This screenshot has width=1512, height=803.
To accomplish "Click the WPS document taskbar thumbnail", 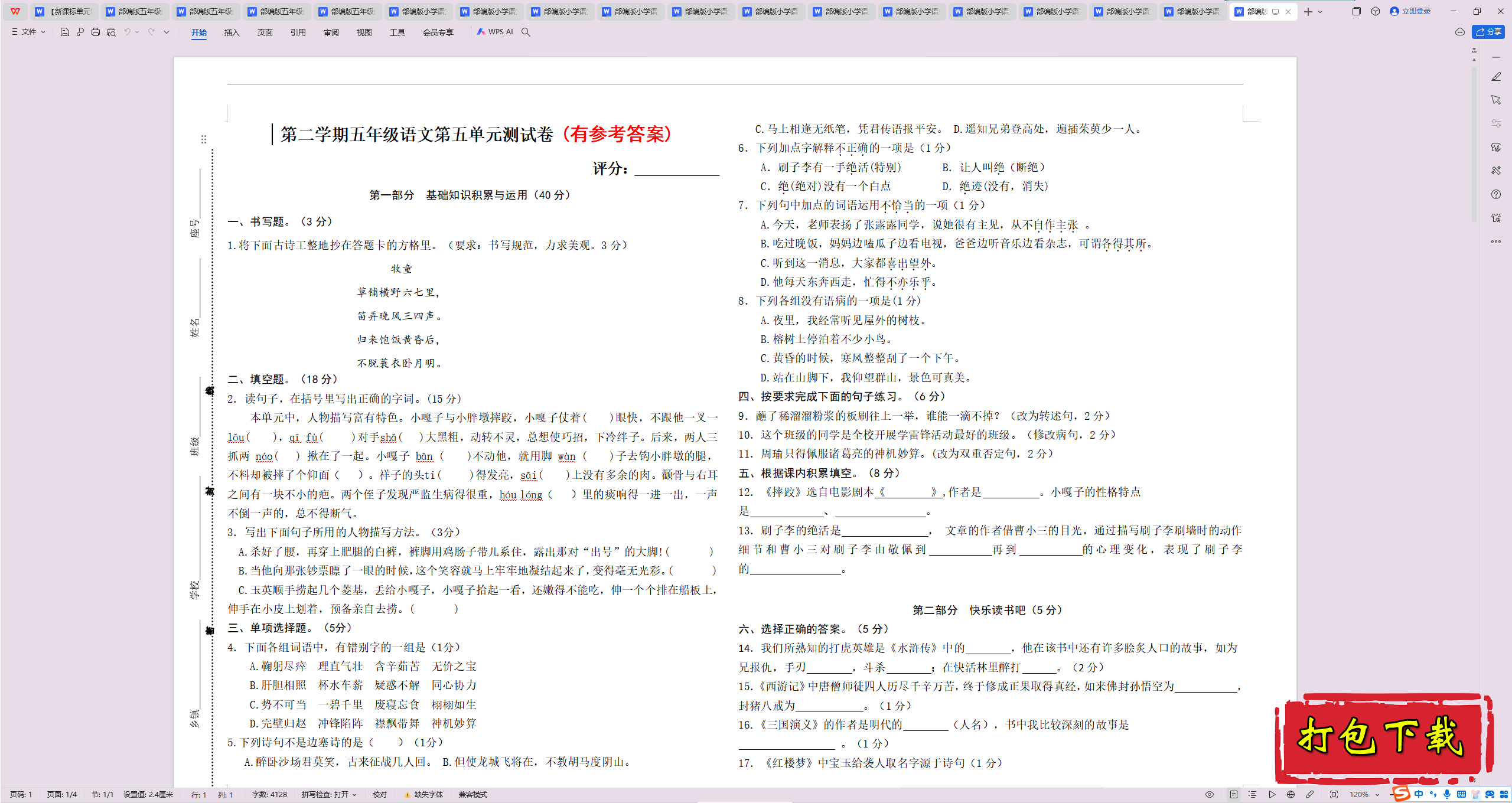I will (1255, 10).
